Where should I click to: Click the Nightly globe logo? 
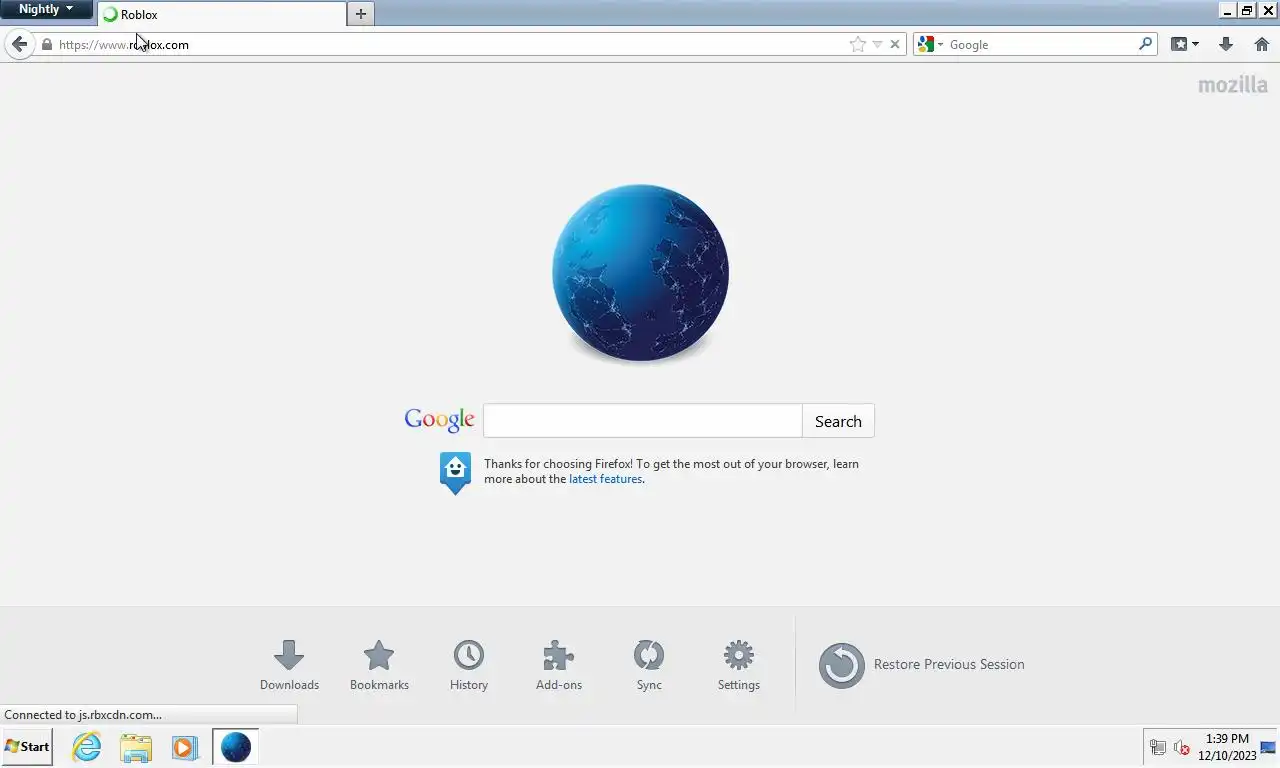[x=640, y=272]
